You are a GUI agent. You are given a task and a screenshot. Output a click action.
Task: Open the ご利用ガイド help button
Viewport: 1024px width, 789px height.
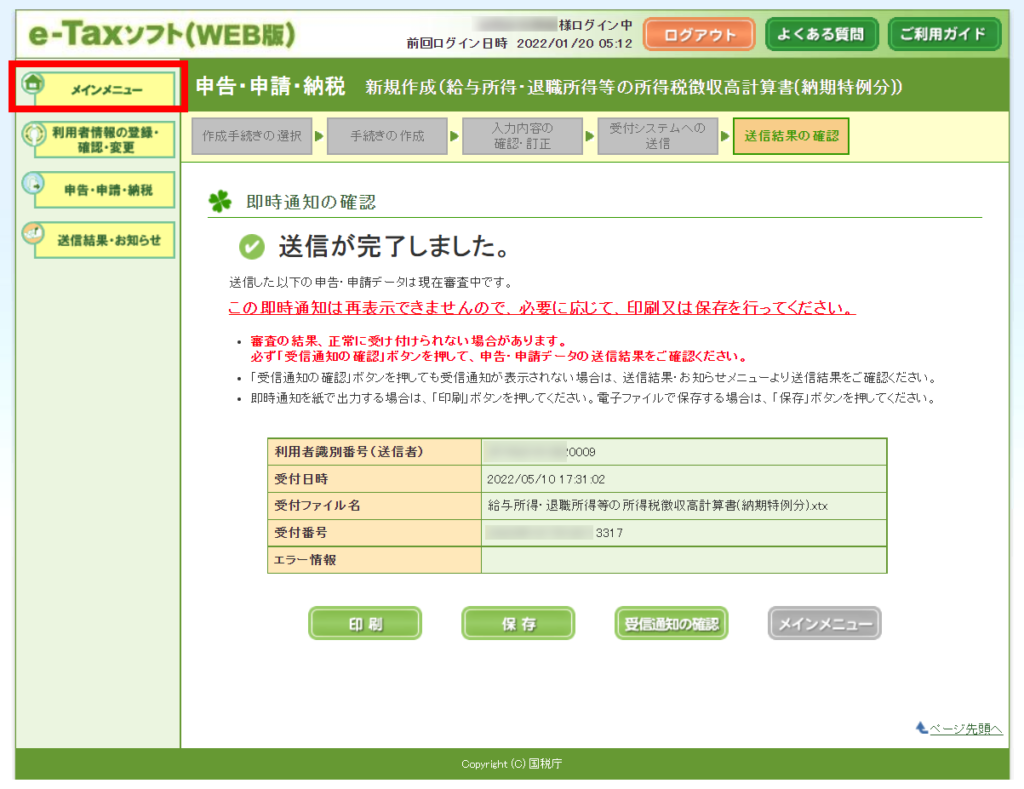pyautogui.click(x=943, y=34)
